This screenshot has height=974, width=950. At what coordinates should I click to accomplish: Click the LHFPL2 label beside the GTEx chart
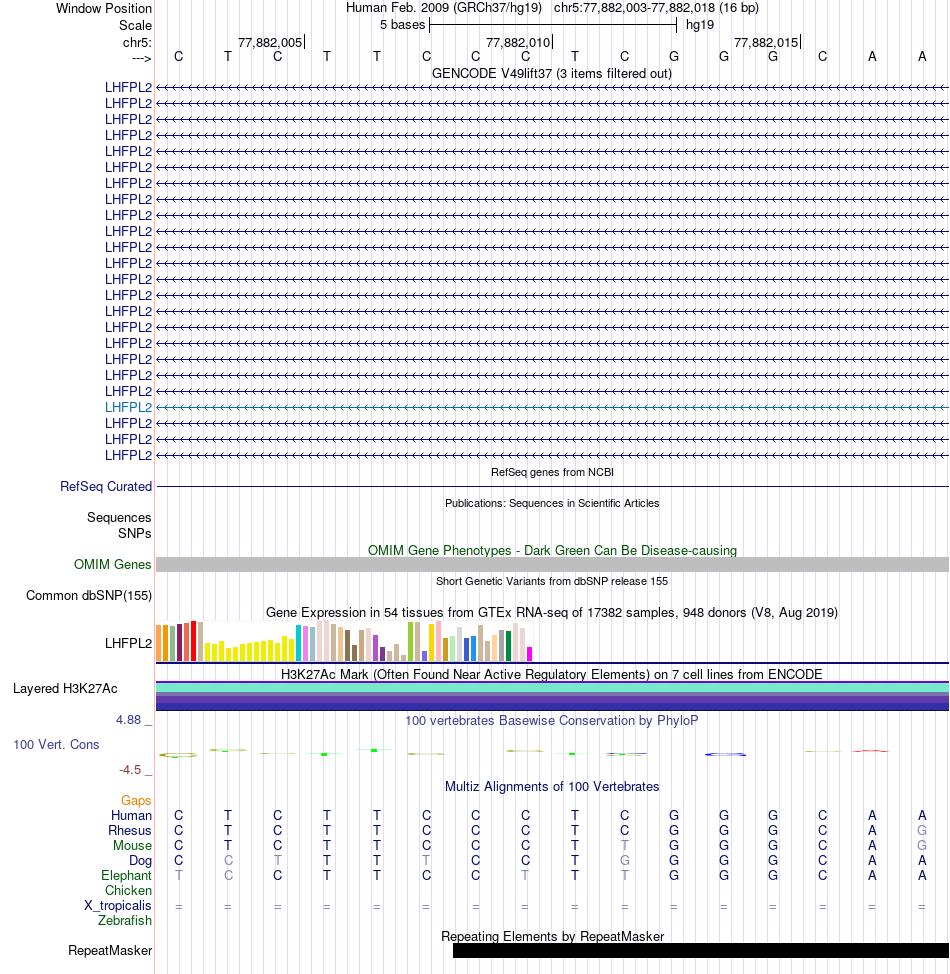pos(129,644)
